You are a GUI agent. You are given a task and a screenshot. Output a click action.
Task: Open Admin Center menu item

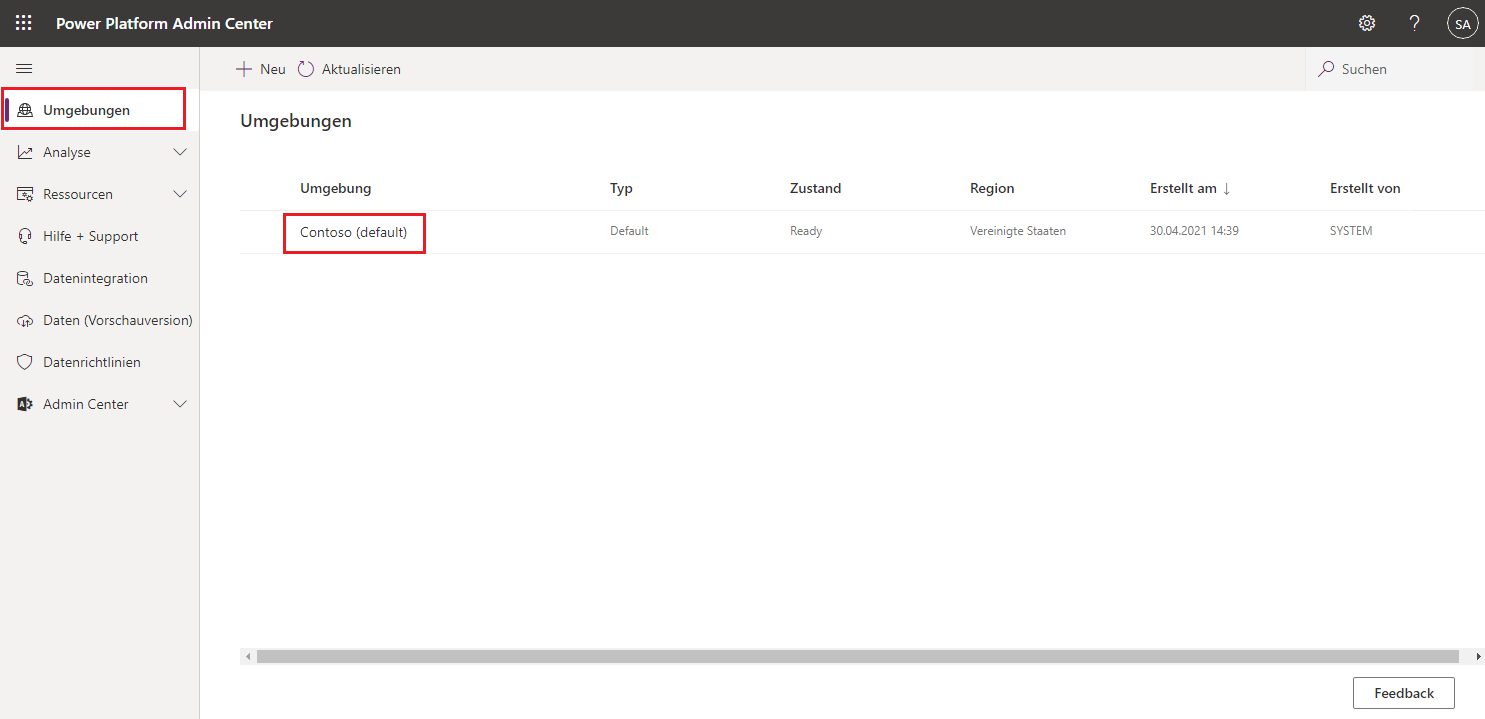click(x=100, y=404)
